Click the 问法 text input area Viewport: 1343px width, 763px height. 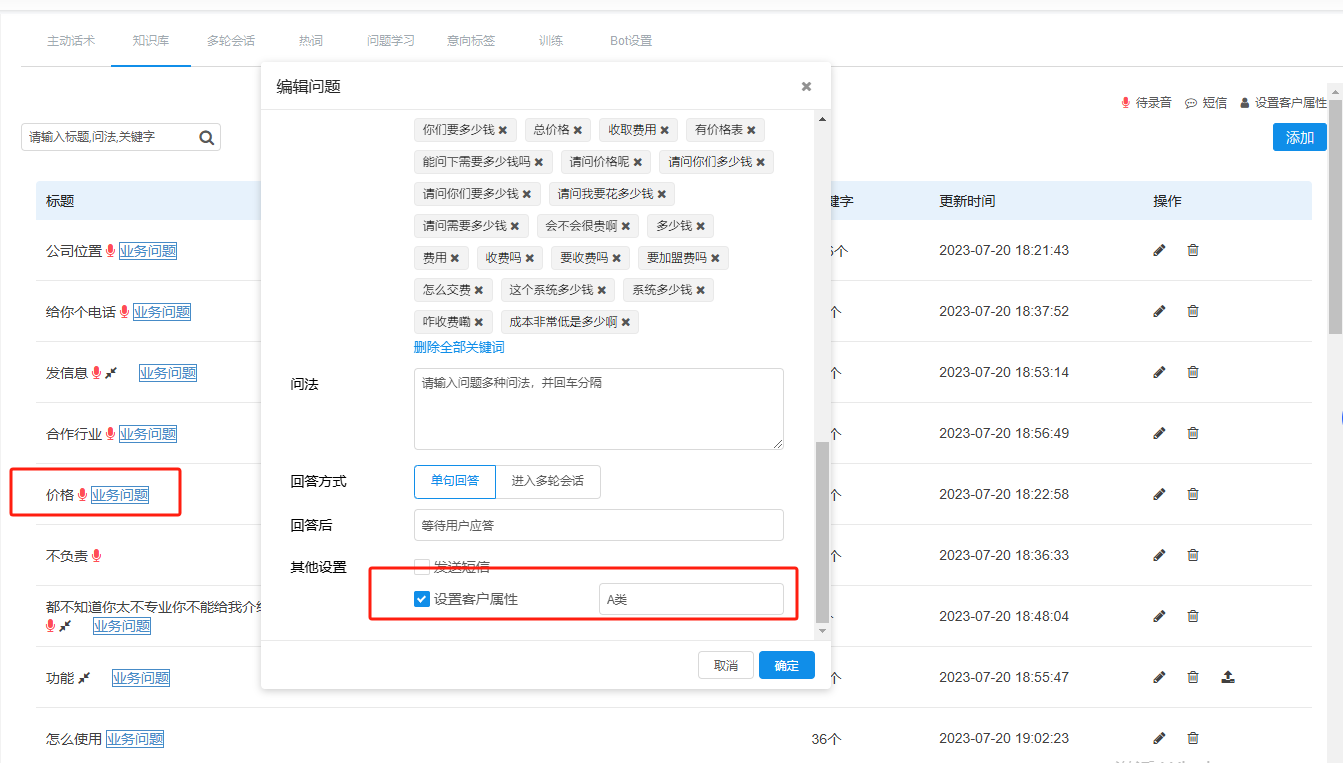coord(598,408)
